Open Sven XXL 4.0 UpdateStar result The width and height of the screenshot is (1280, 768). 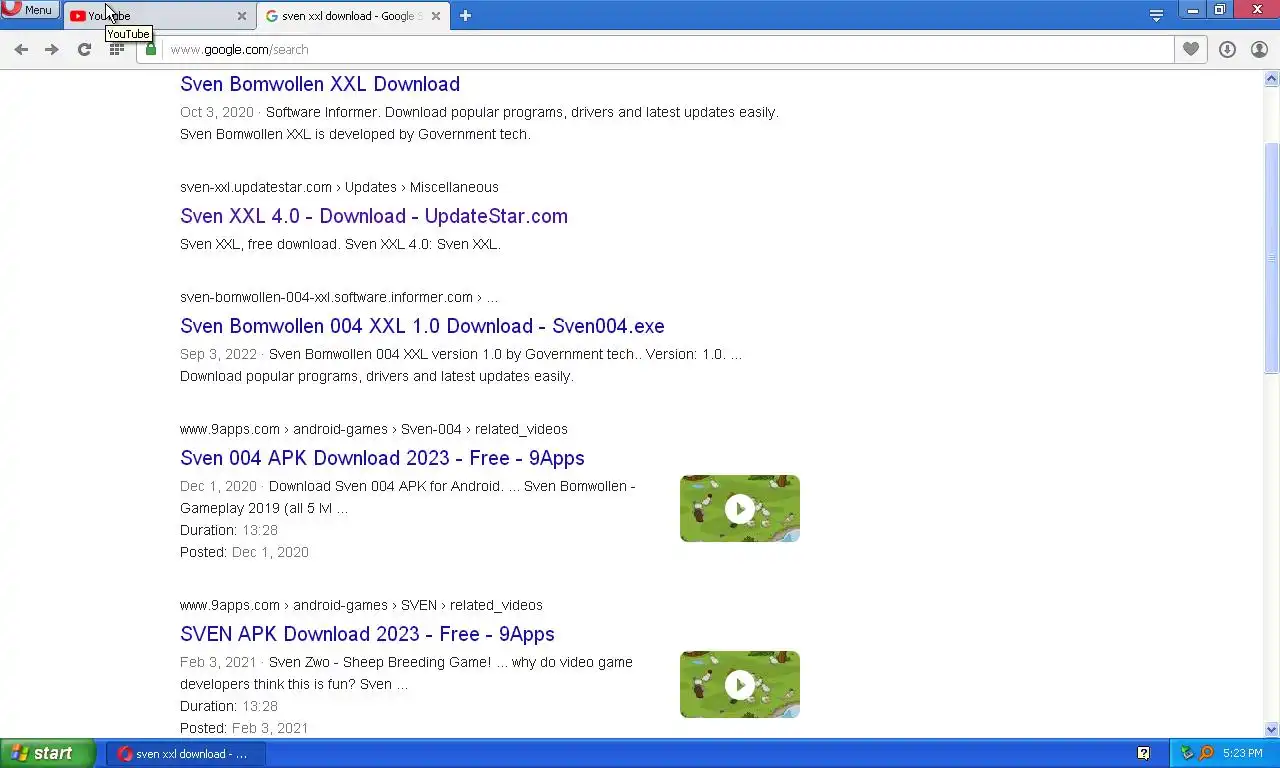click(374, 216)
